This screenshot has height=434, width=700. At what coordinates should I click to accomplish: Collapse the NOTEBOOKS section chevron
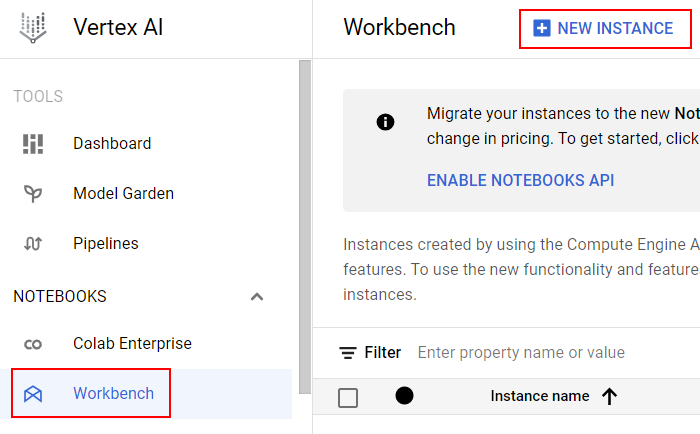tap(257, 297)
